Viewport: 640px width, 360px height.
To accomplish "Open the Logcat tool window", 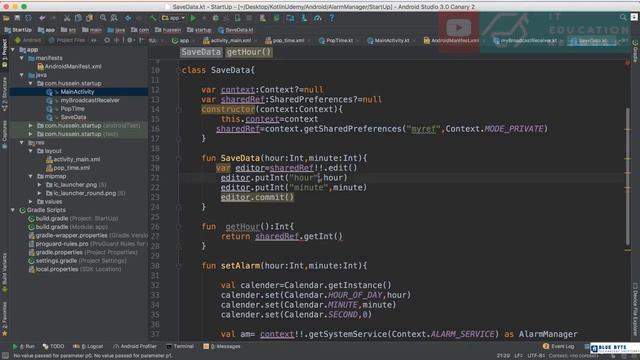I will (x=88, y=346).
